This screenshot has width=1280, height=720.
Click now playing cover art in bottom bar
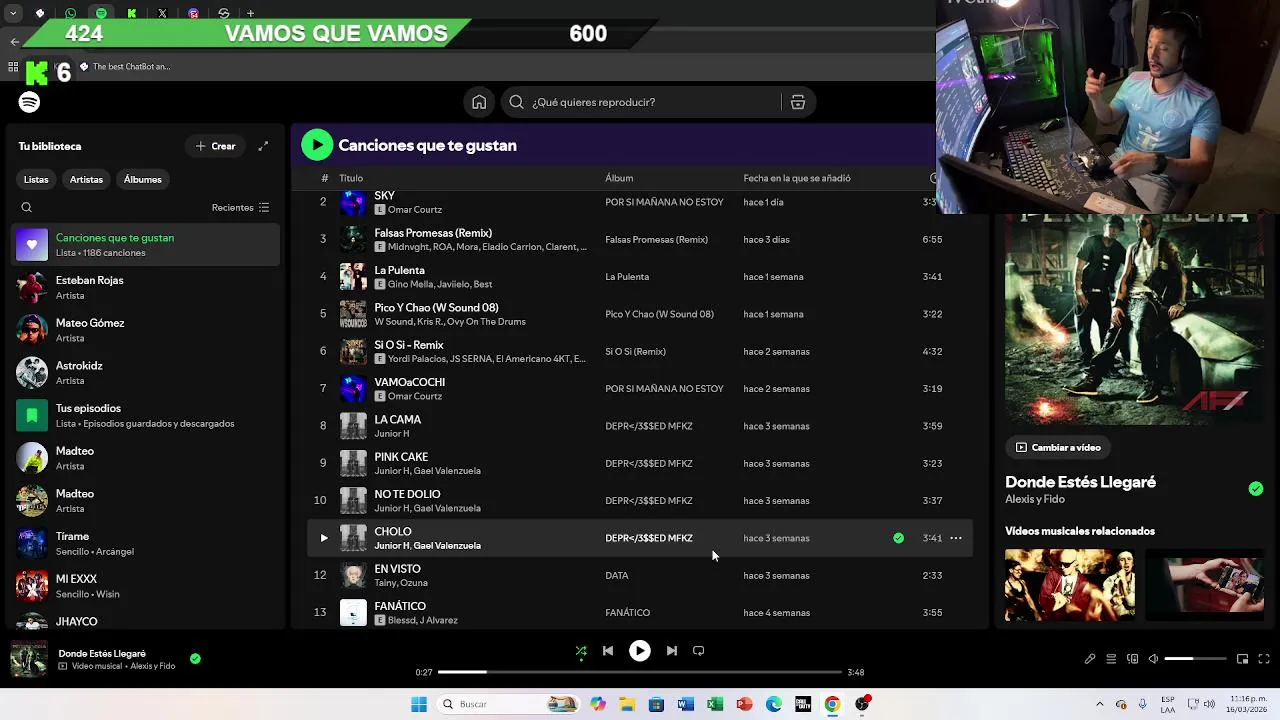point(29,660)
